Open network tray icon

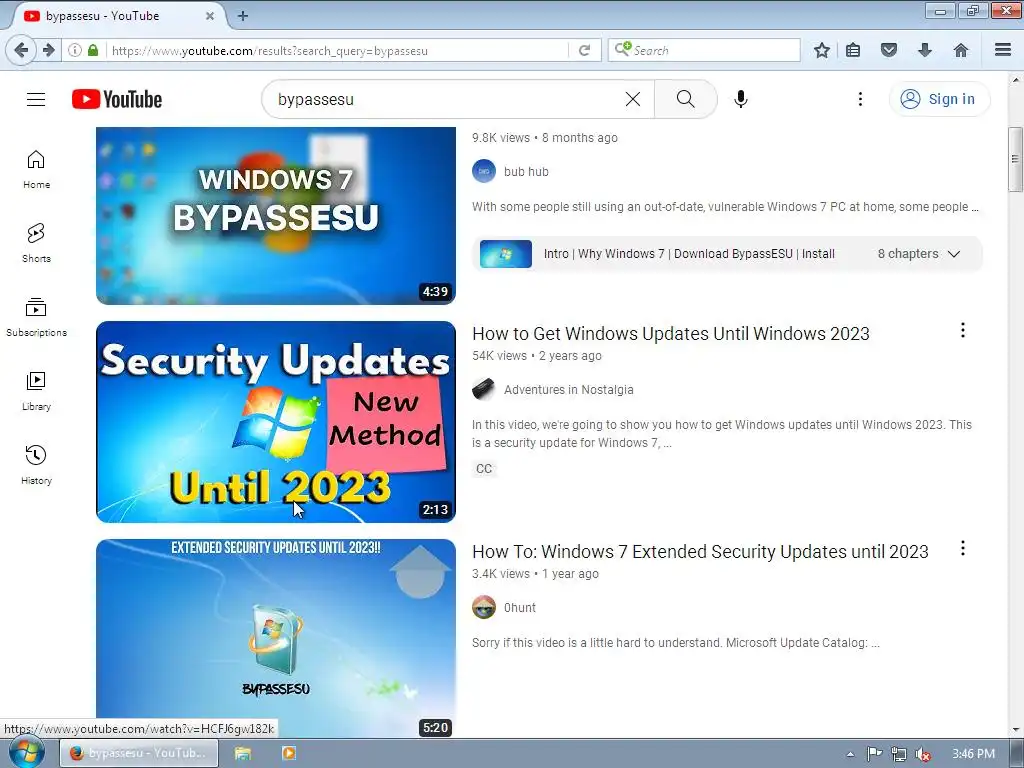(x=899, y=754)
